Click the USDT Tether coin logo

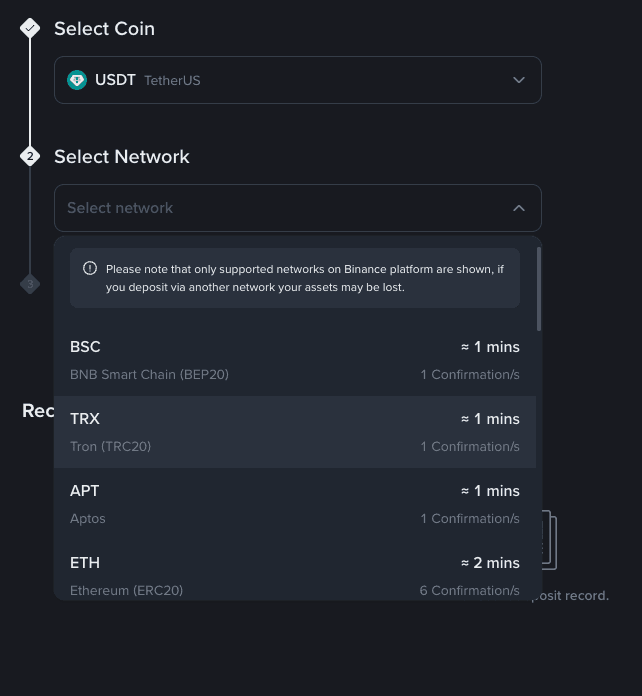pos(77,80)
